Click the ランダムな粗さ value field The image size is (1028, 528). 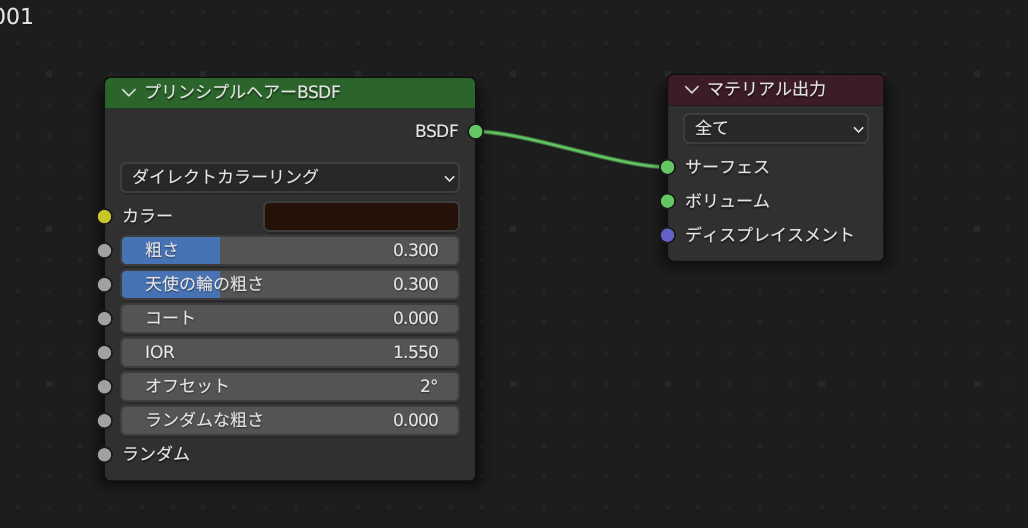point(290,420)
